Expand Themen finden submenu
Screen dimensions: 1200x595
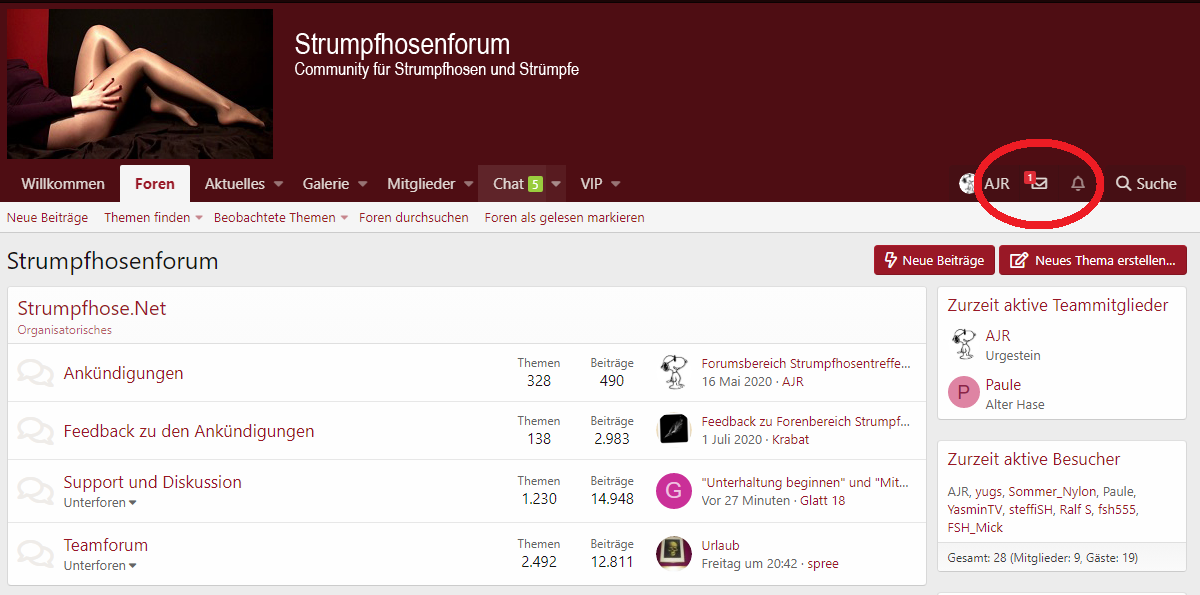198,218
